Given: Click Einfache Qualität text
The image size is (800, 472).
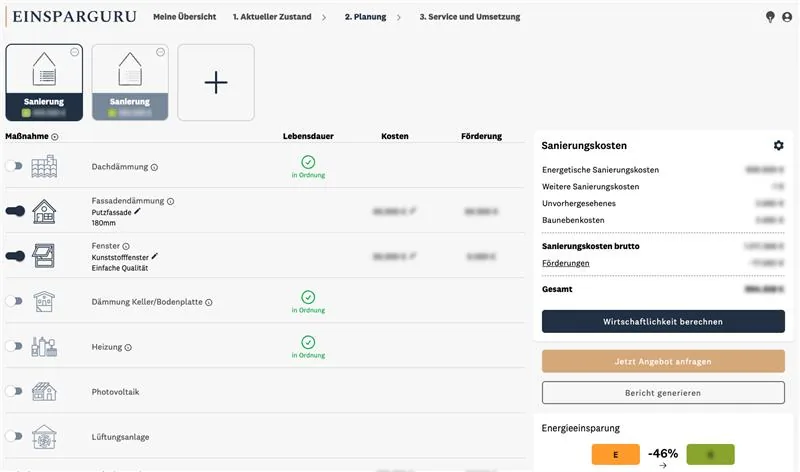Looking at the screenshot, I should point(120,268).
